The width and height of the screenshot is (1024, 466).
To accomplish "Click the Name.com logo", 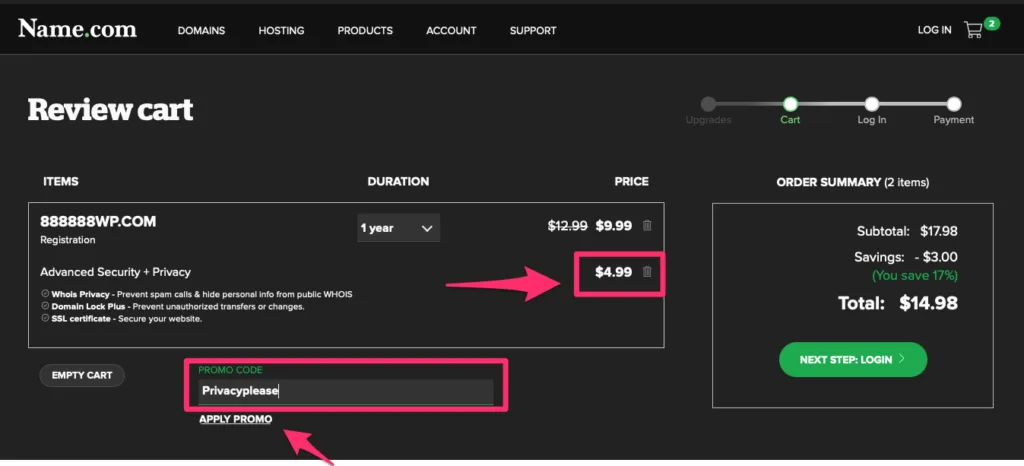I will pos(77,29).
